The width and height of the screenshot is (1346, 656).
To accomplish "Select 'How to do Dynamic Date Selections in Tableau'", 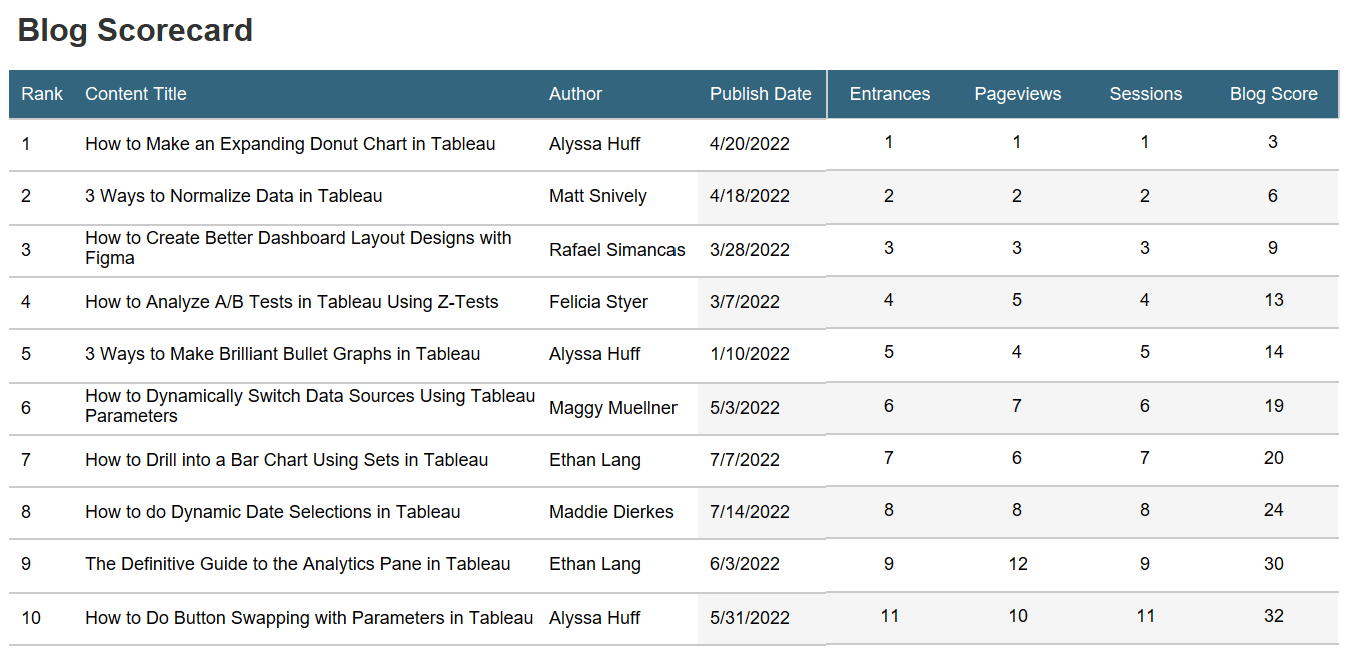I will [272, 512].
